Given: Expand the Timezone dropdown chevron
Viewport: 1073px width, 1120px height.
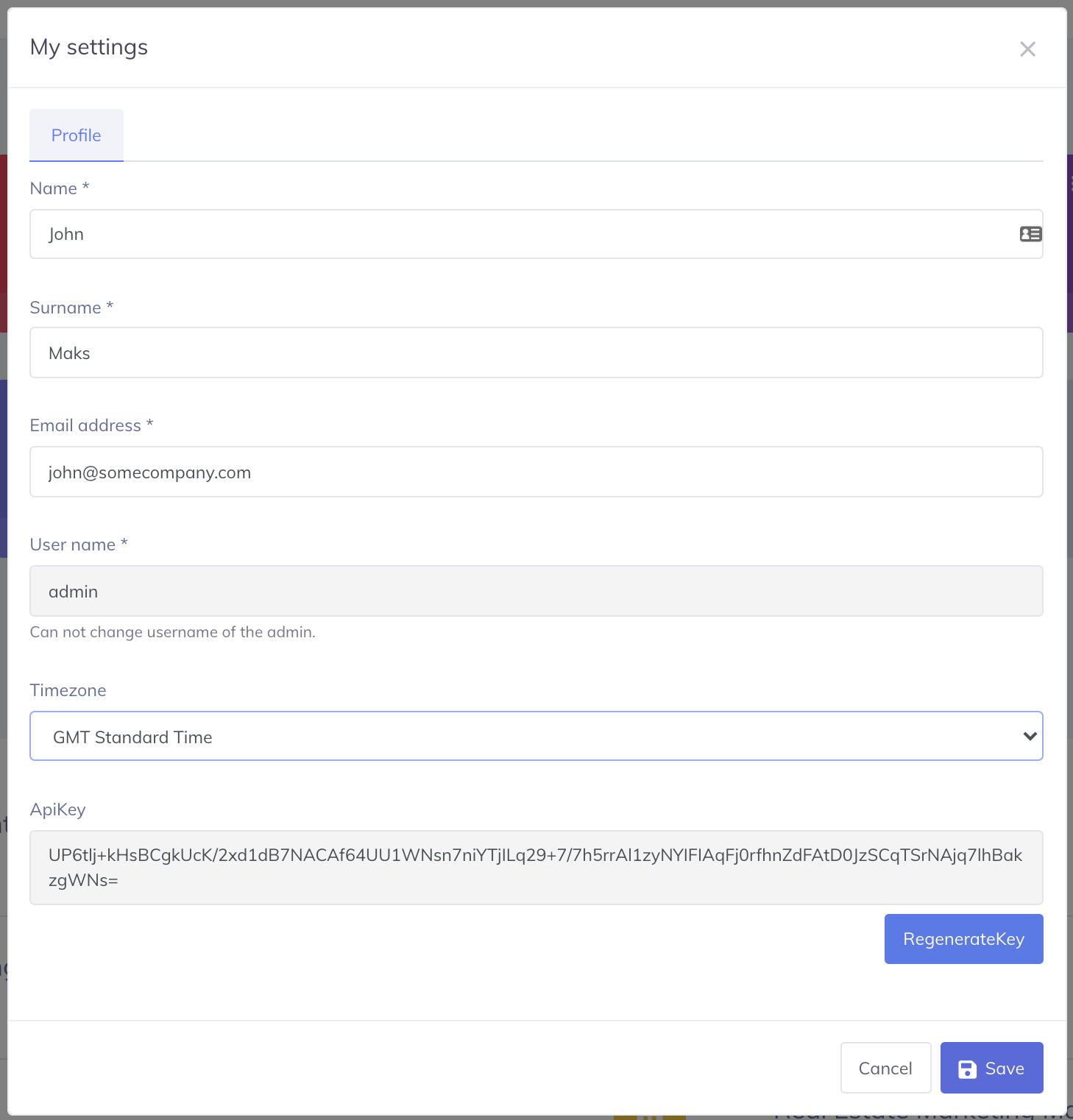Looking at the screenshot, I should [1030, 736].
